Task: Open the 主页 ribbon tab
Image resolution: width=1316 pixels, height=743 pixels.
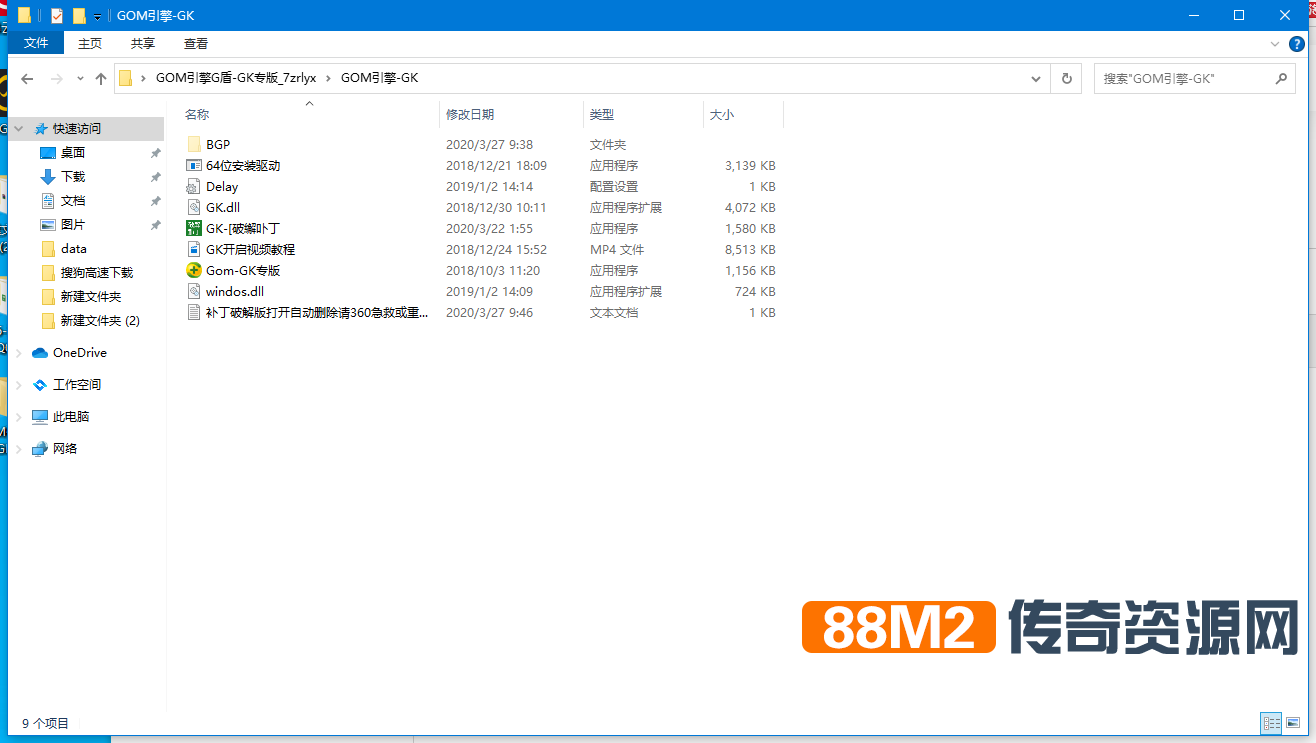Action: click(x=90, y=43)
